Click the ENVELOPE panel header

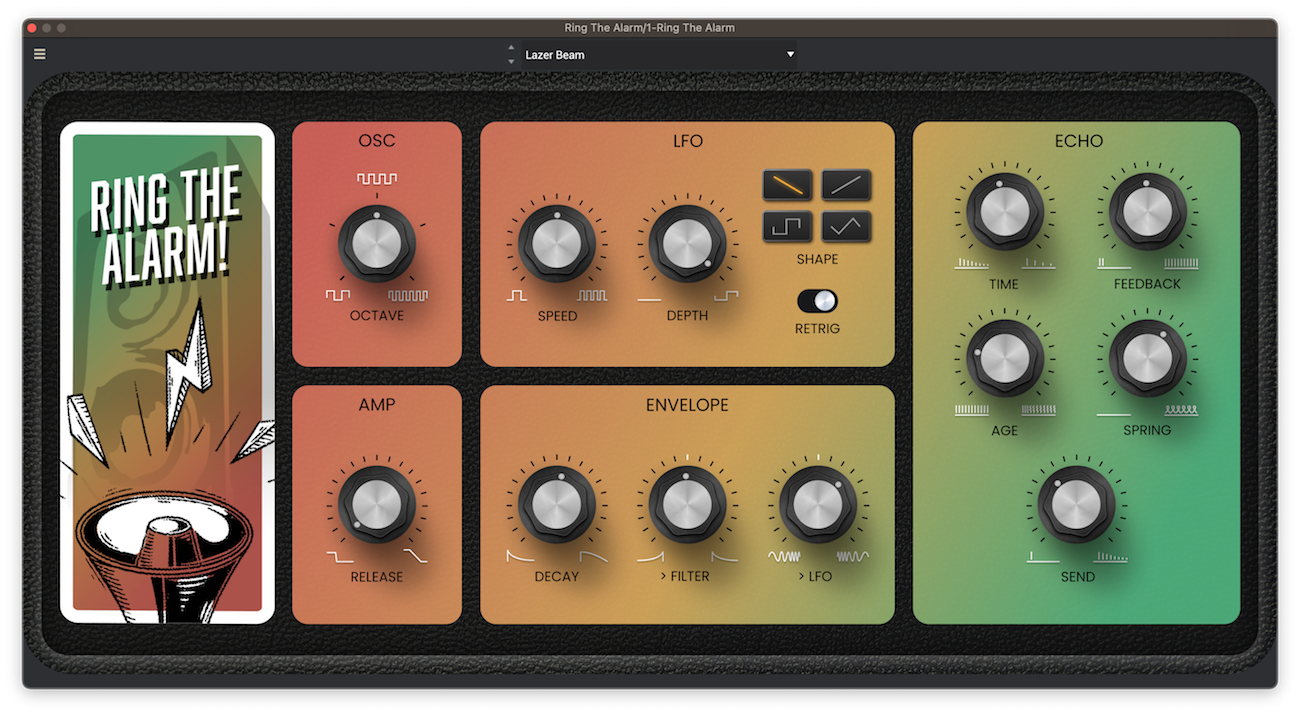pos(687,405)
